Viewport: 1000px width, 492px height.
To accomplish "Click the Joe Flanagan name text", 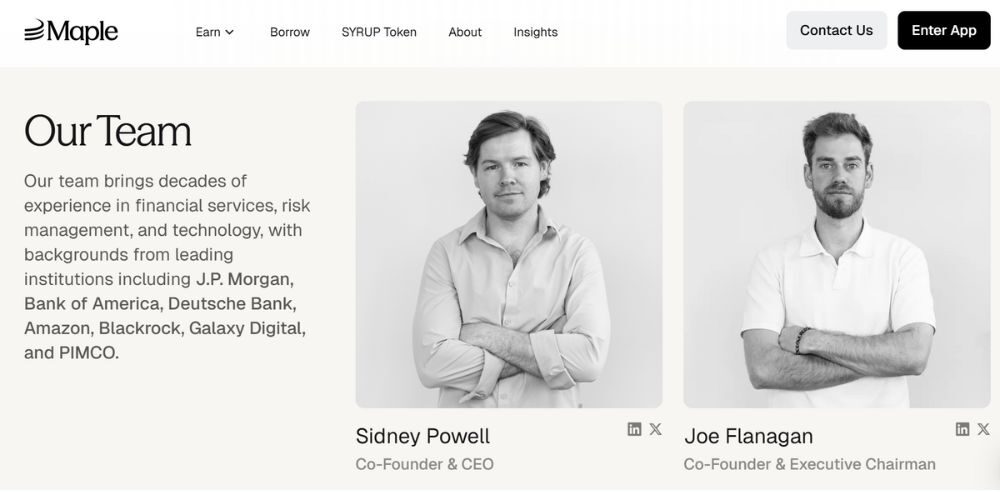I will (x=748, y=437).
